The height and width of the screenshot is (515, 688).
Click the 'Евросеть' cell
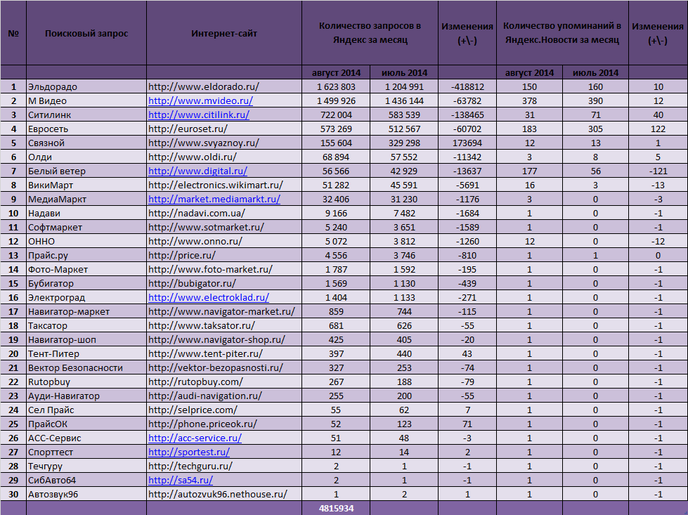(x=86, y=129)
